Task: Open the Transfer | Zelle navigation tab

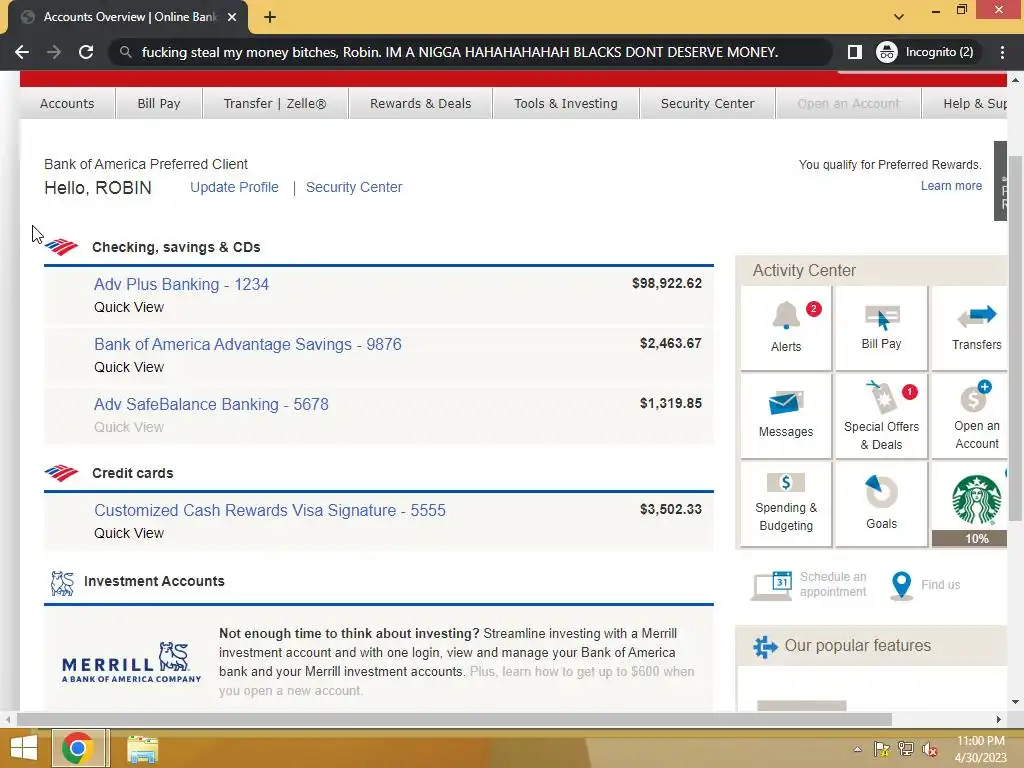Action: [x=275, y=103]
